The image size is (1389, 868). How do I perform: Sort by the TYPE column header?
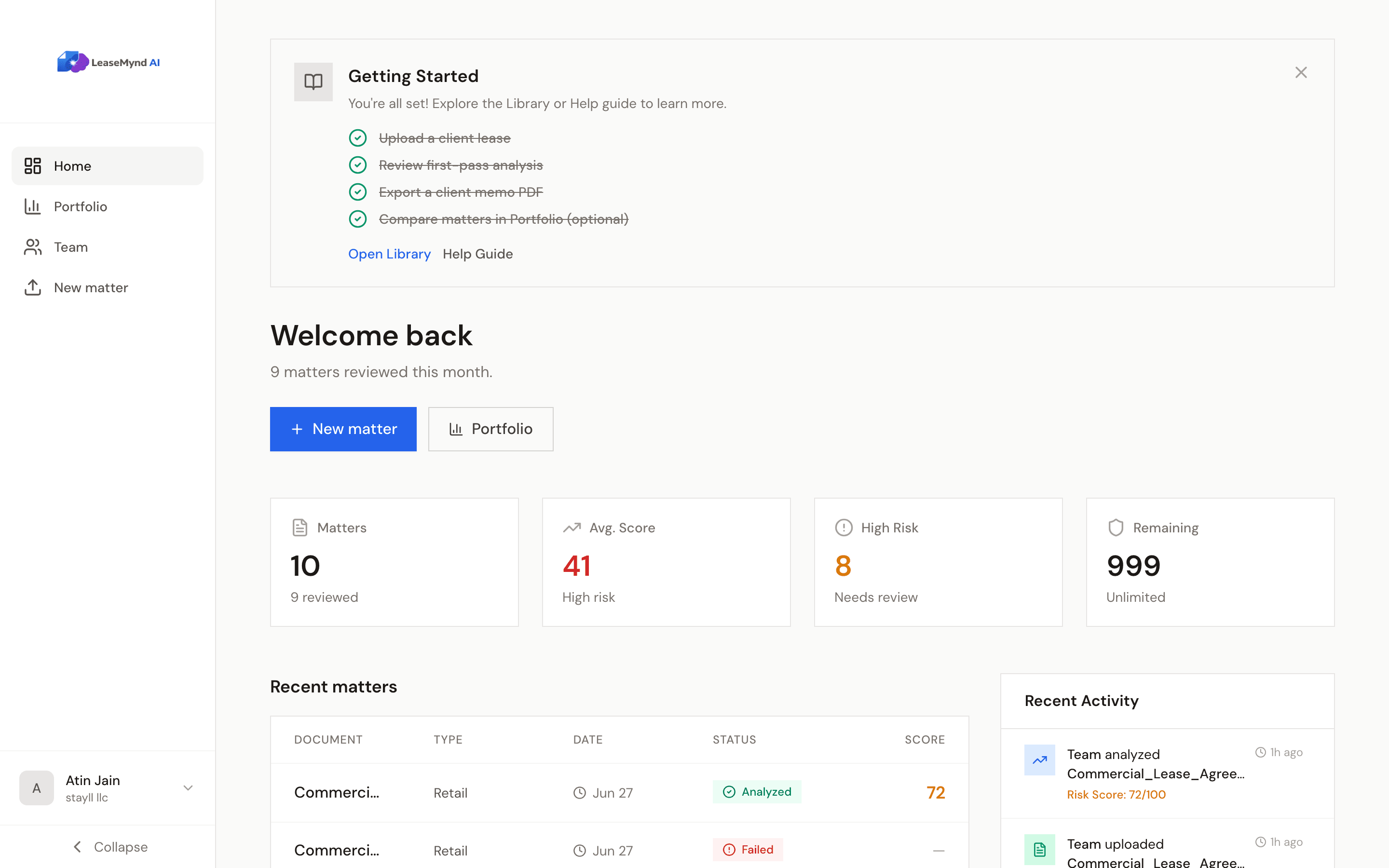coord(448,739)
